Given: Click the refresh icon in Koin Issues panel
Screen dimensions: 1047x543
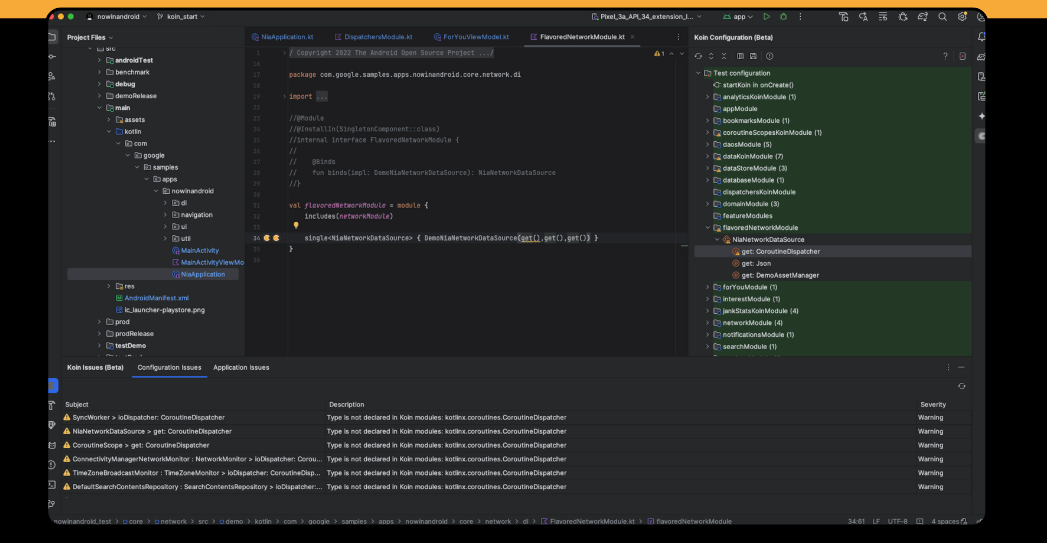Looking at the screenshot, I should pos(962,386).
